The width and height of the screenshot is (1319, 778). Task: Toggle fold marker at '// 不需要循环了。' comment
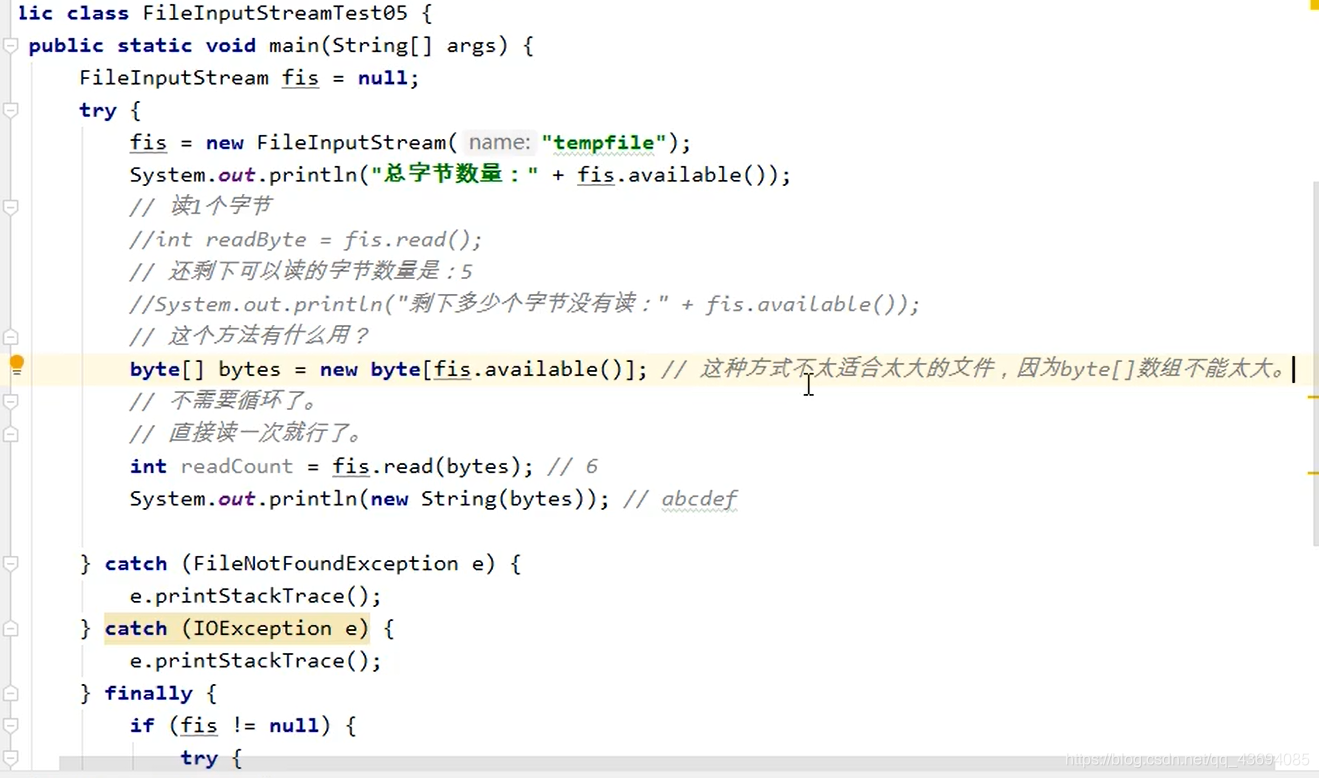point(10,401)
